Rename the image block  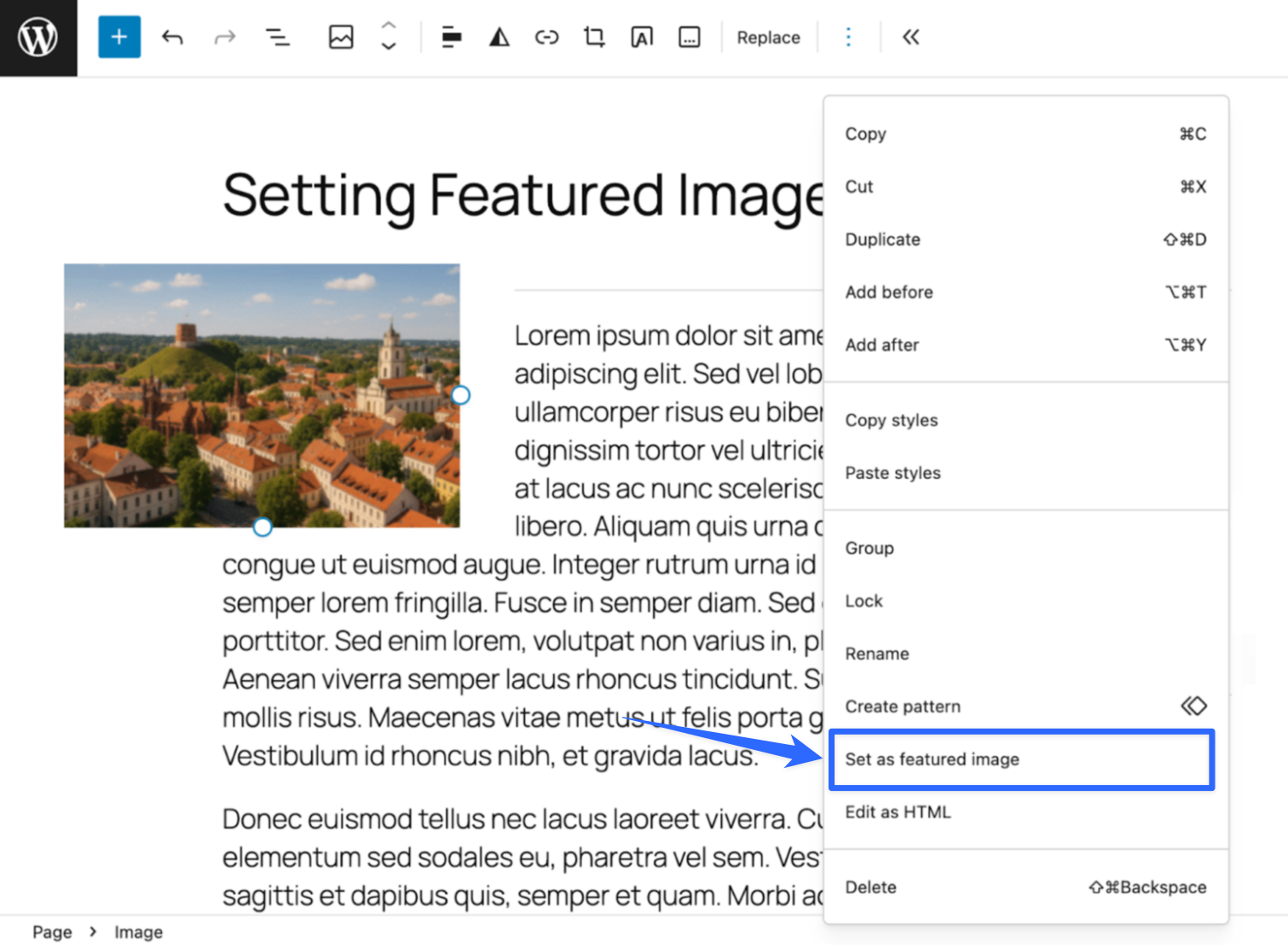point(1025,654)
